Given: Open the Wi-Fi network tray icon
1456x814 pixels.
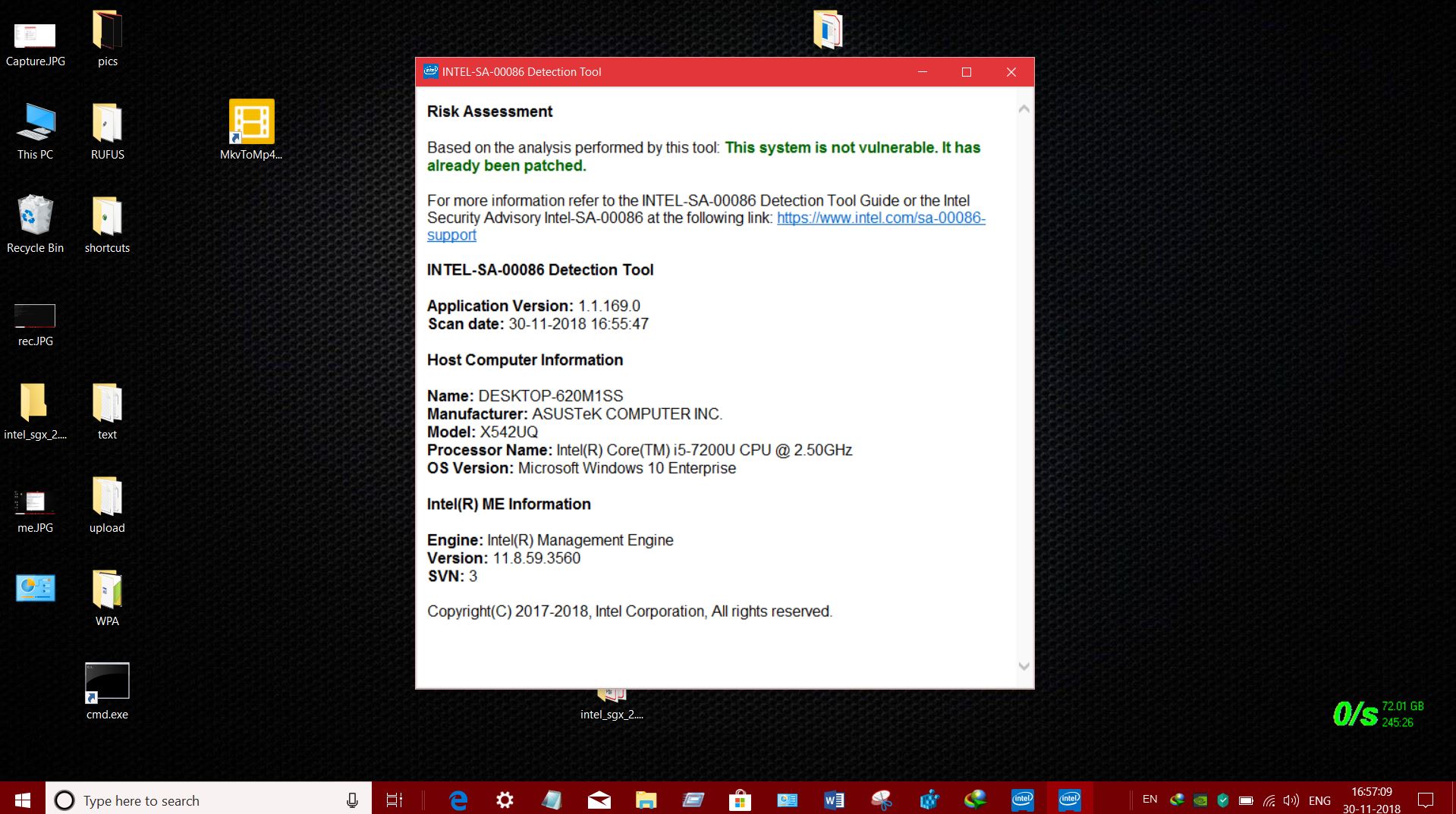Looking at the screenshot, I should click(x=1269, y=800).
